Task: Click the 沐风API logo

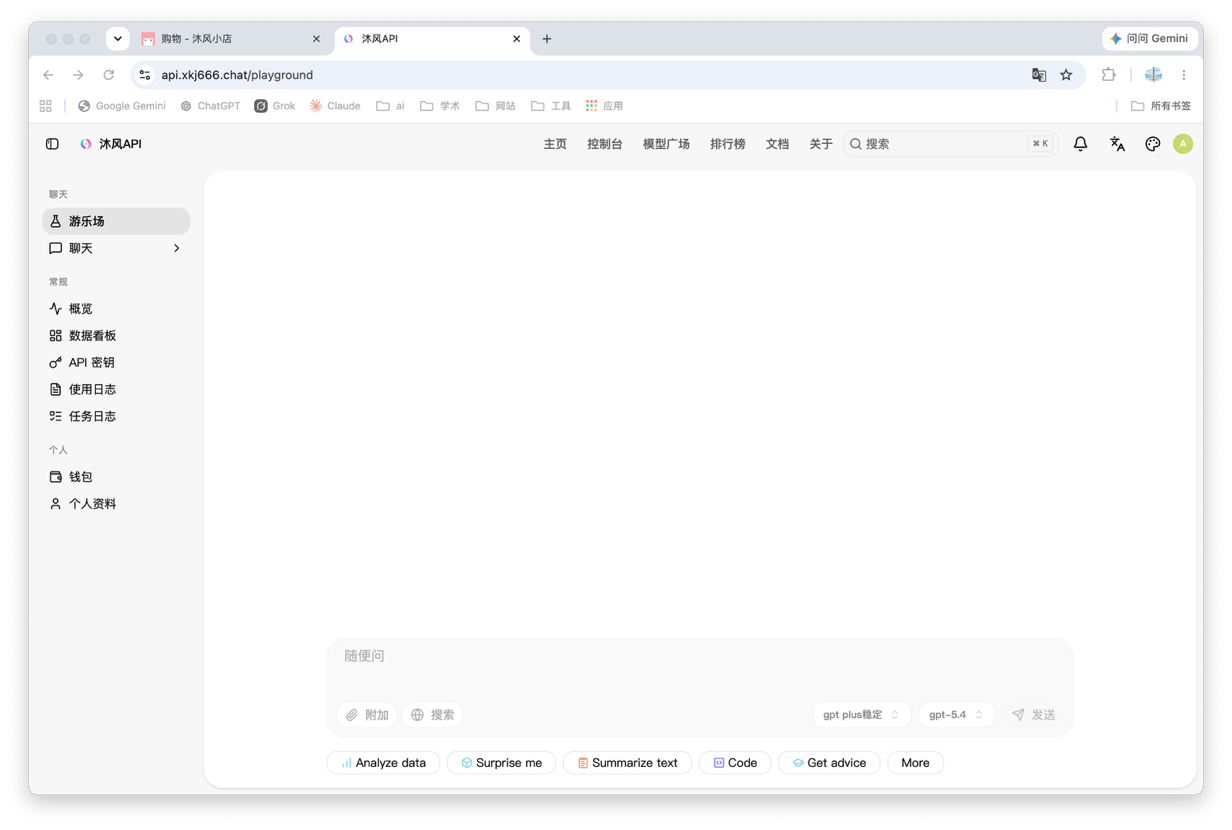Action: click(x=111, y=144)
